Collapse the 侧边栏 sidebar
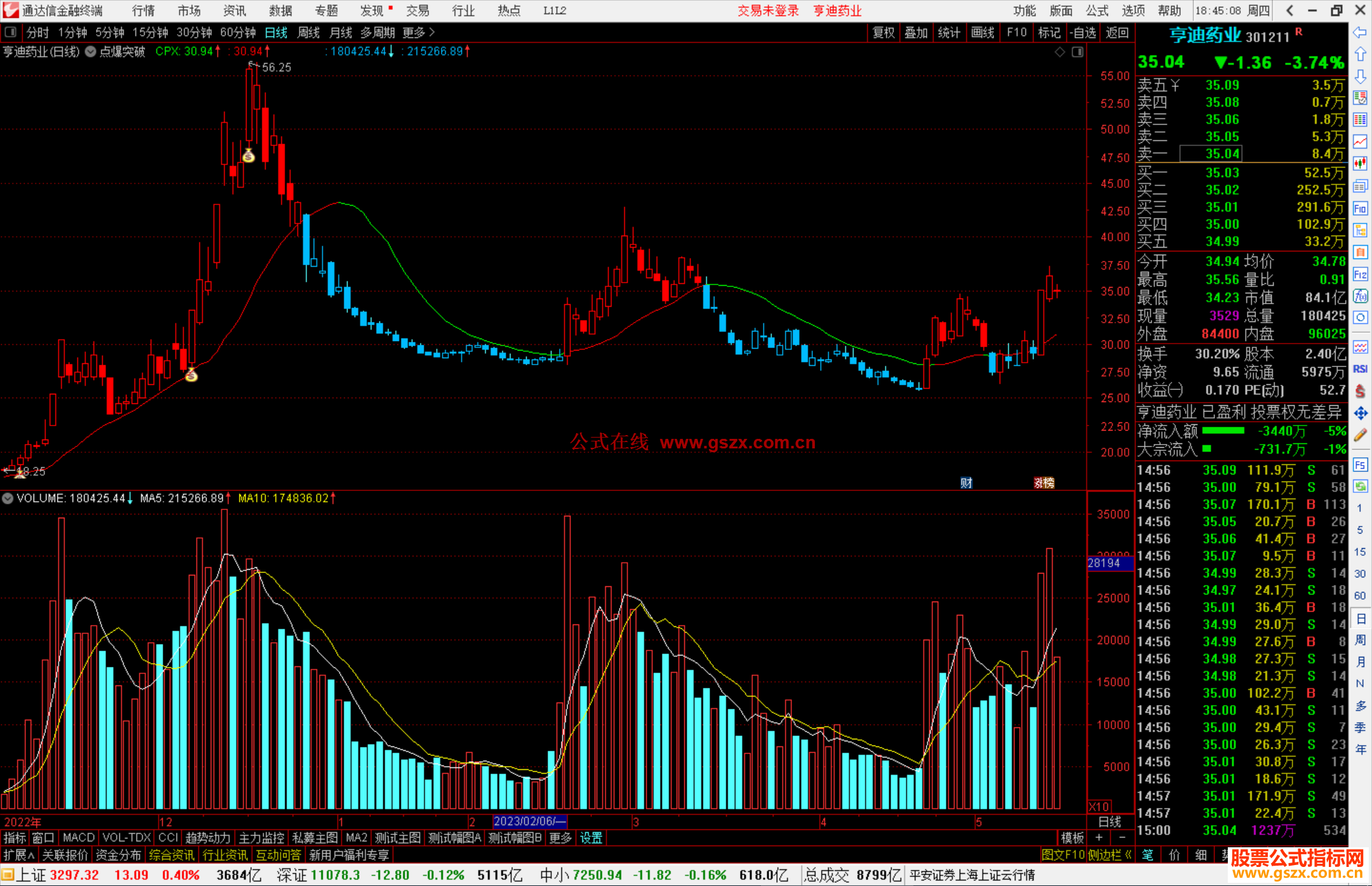 pos(1109,855)
